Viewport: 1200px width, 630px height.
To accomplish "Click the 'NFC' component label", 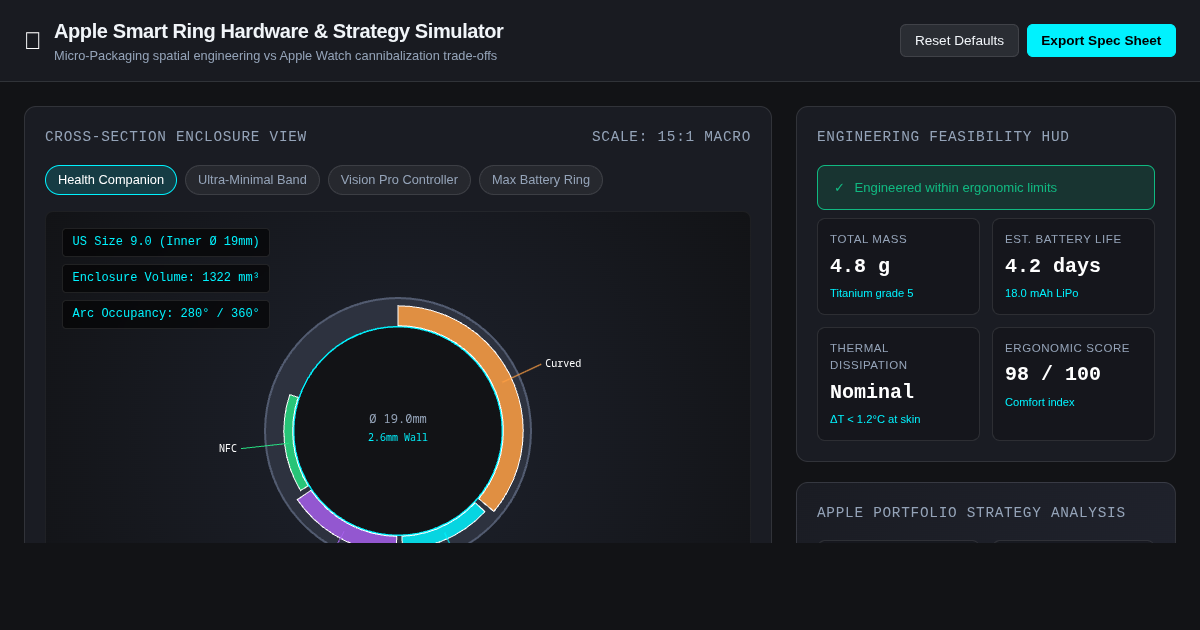I will (x=228, y=449).
